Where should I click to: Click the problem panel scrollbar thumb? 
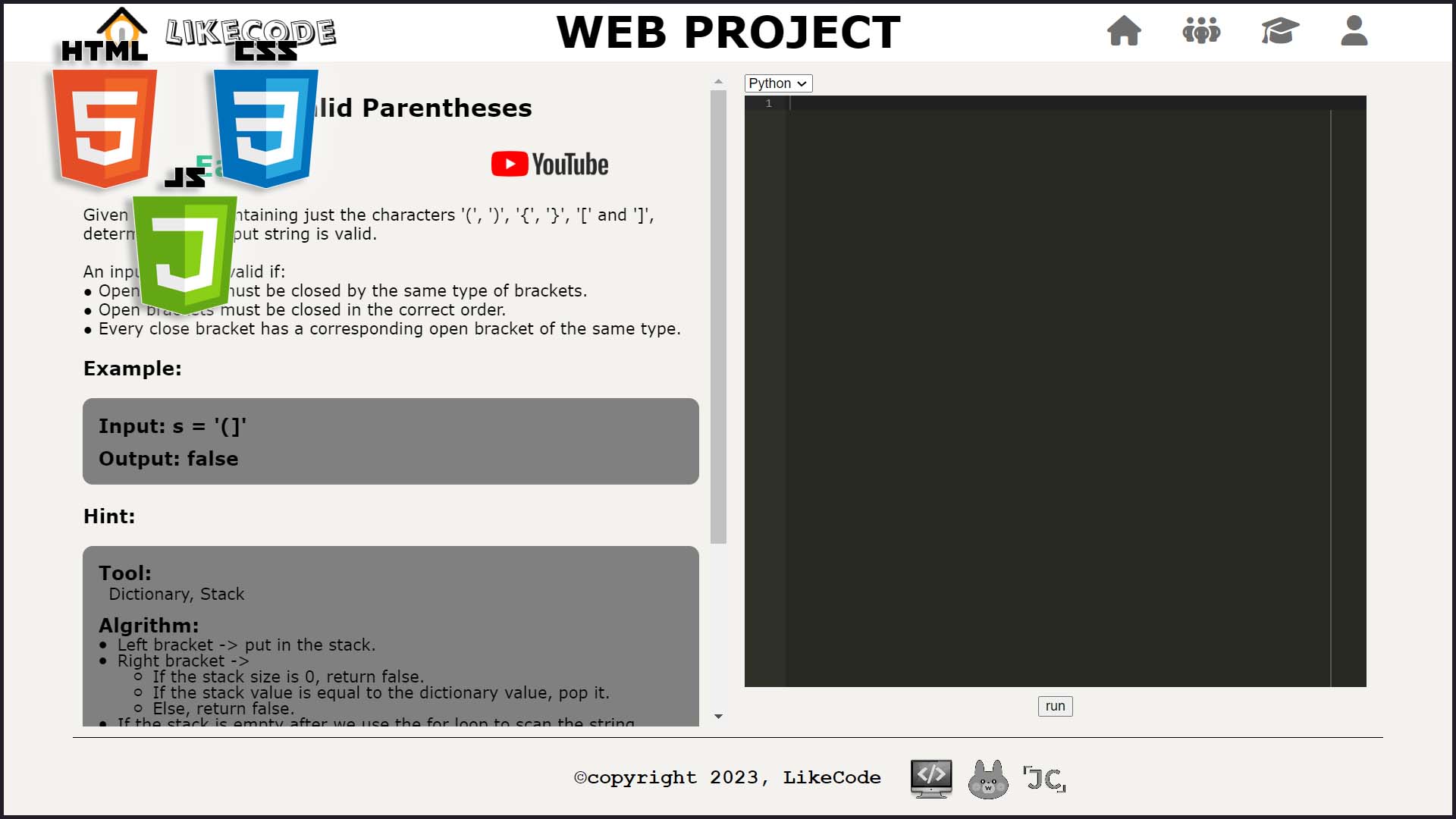coord(718,317)
